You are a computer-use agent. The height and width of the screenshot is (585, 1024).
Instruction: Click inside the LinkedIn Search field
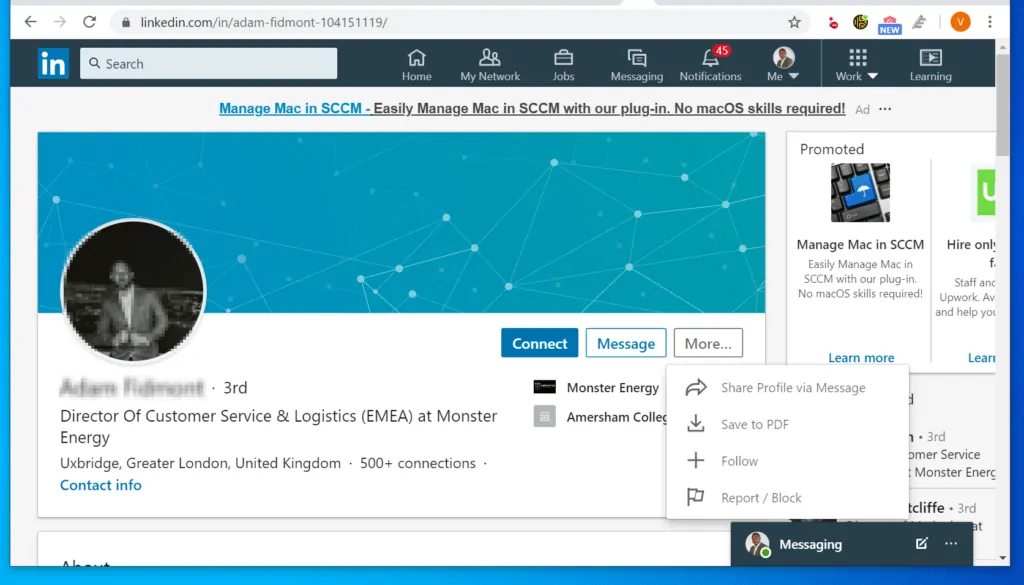click(x=208, y=63)
